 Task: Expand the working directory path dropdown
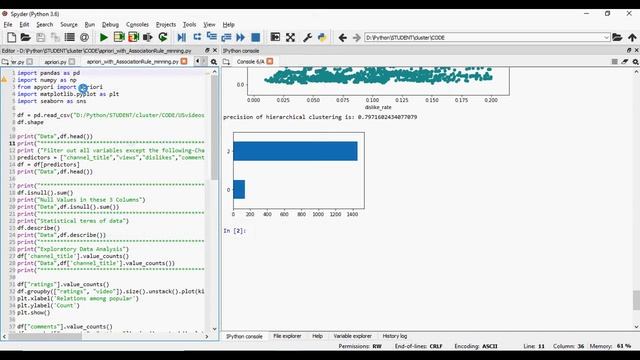[x=606, y=38]
